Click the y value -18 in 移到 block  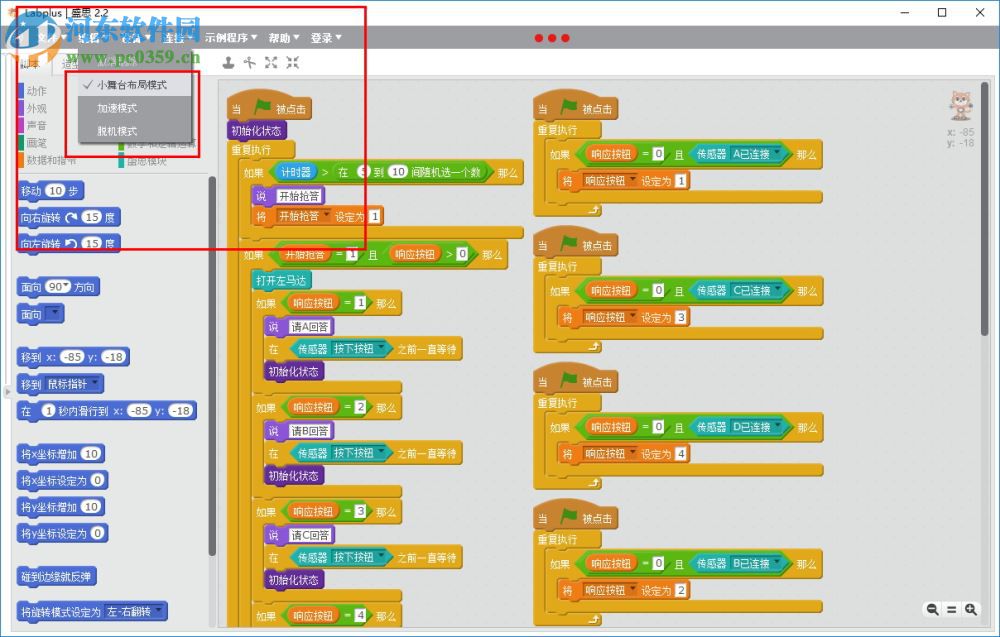[115, 357]
